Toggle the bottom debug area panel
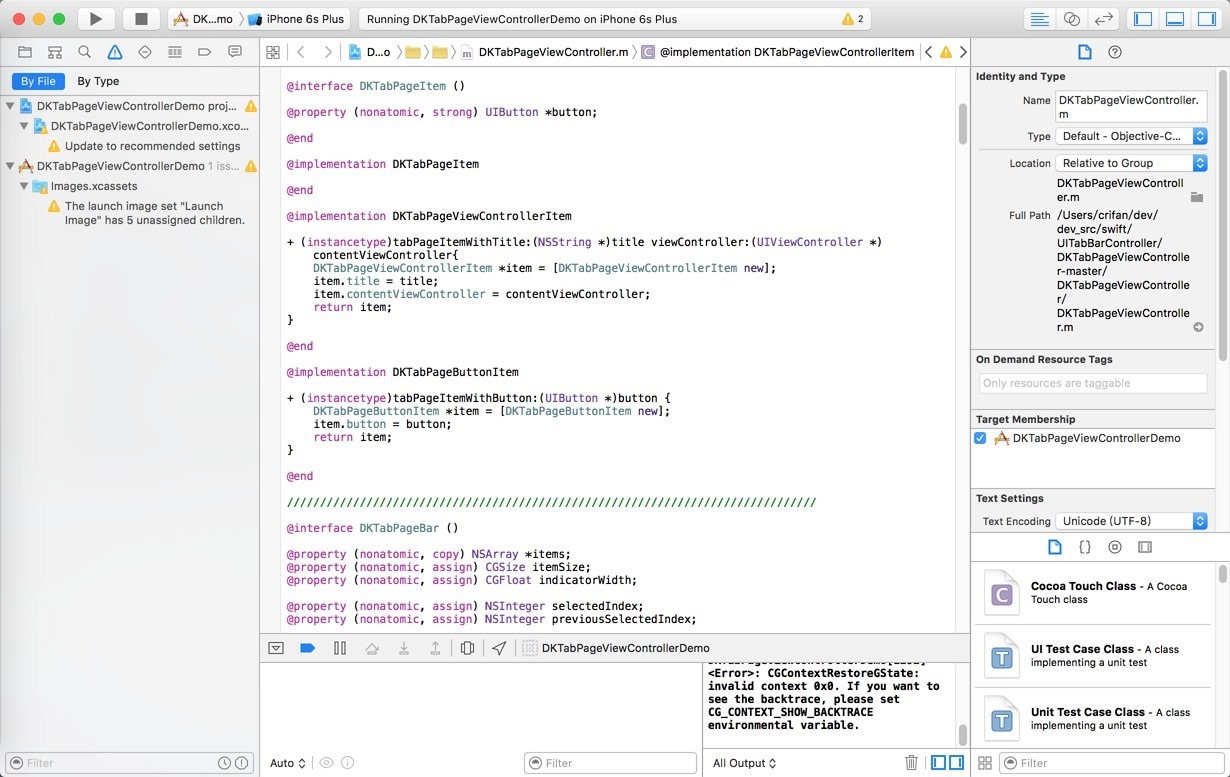 click(1175, 19)
